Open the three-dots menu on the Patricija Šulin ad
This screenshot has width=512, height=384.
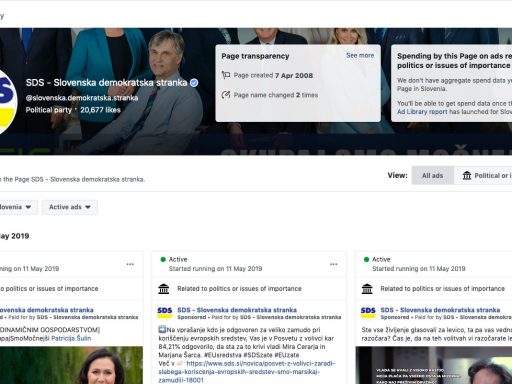coord(130,264)
